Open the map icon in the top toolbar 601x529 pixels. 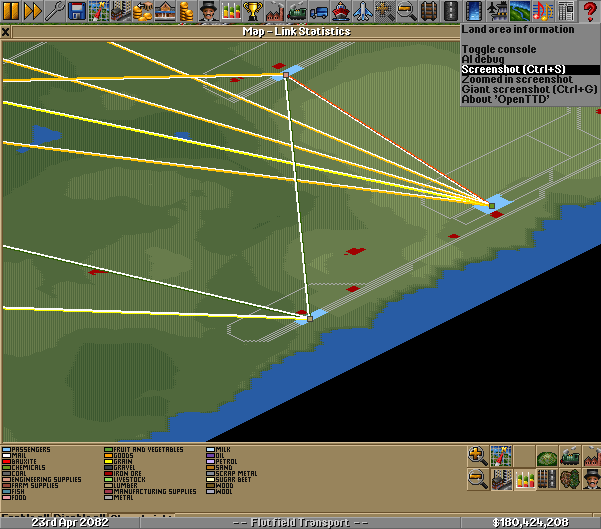(x=99, y=11)
